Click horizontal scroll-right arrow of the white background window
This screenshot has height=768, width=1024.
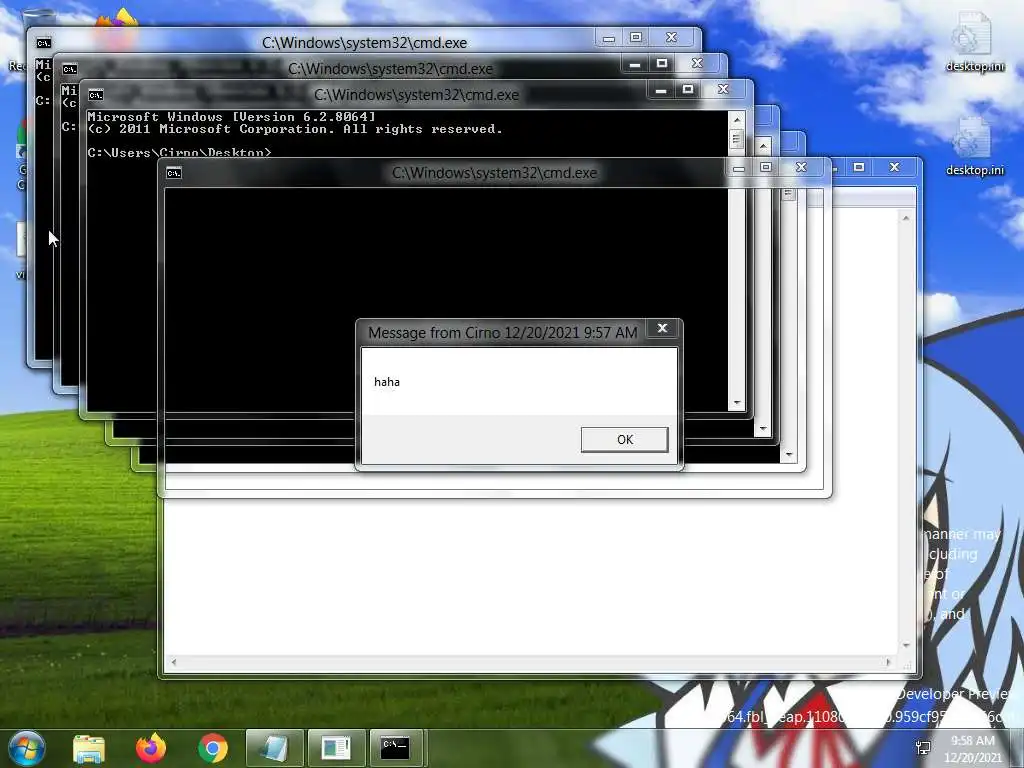click(888, 662)
